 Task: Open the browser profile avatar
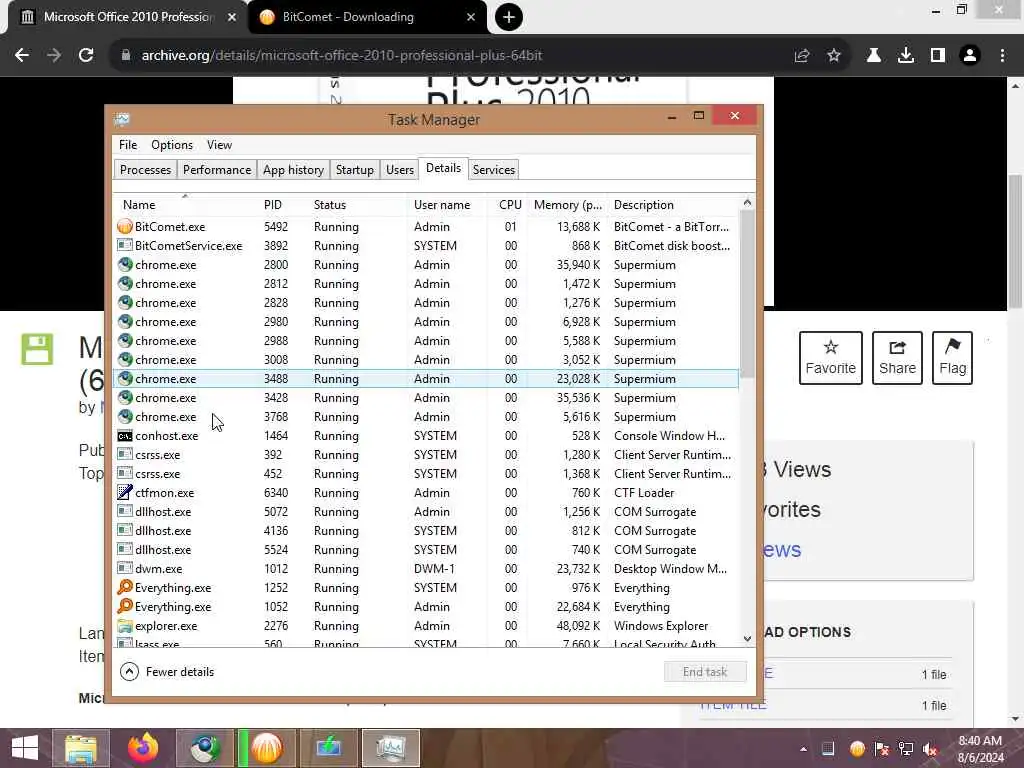(970, 56)
